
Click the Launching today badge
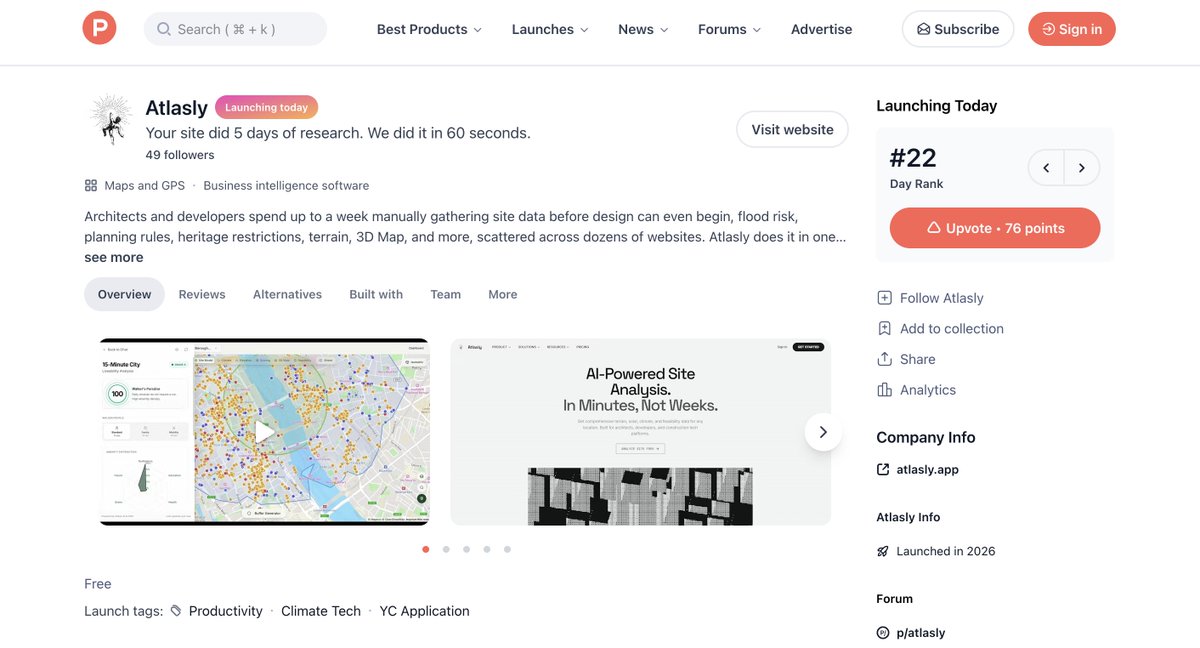click(x=266, y=107)
